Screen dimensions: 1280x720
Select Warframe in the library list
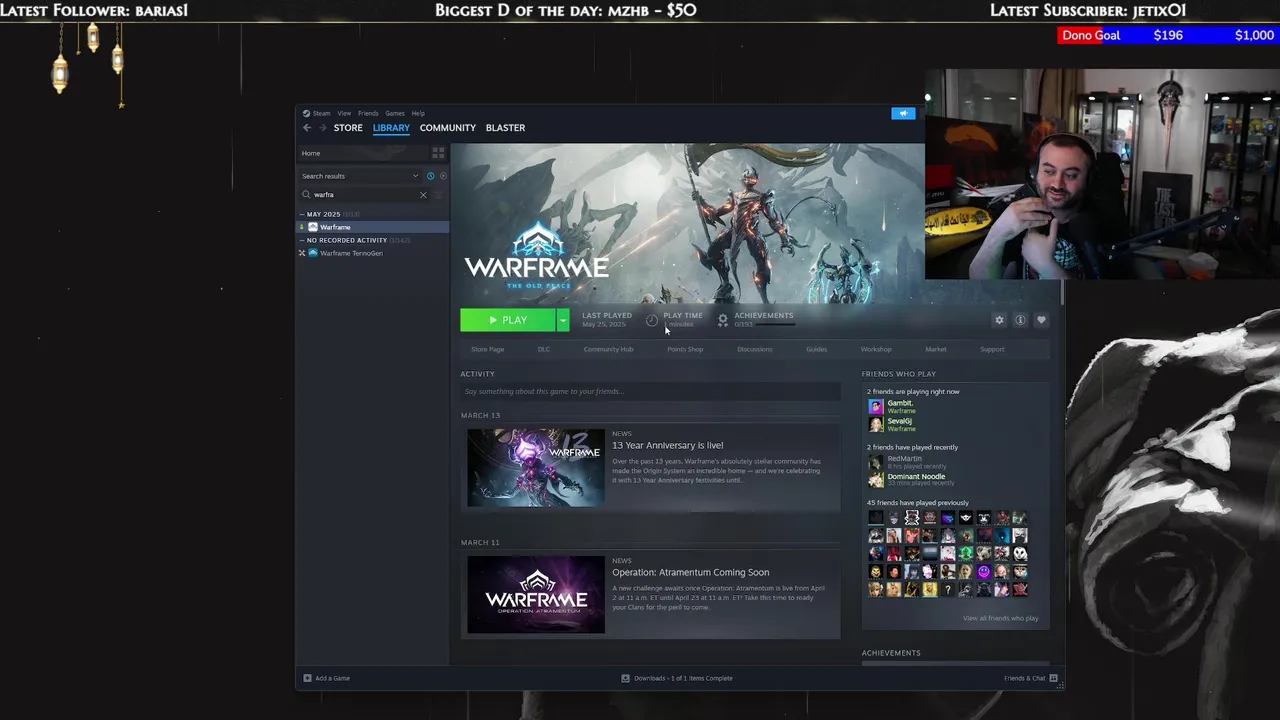[x=373, y=227]
